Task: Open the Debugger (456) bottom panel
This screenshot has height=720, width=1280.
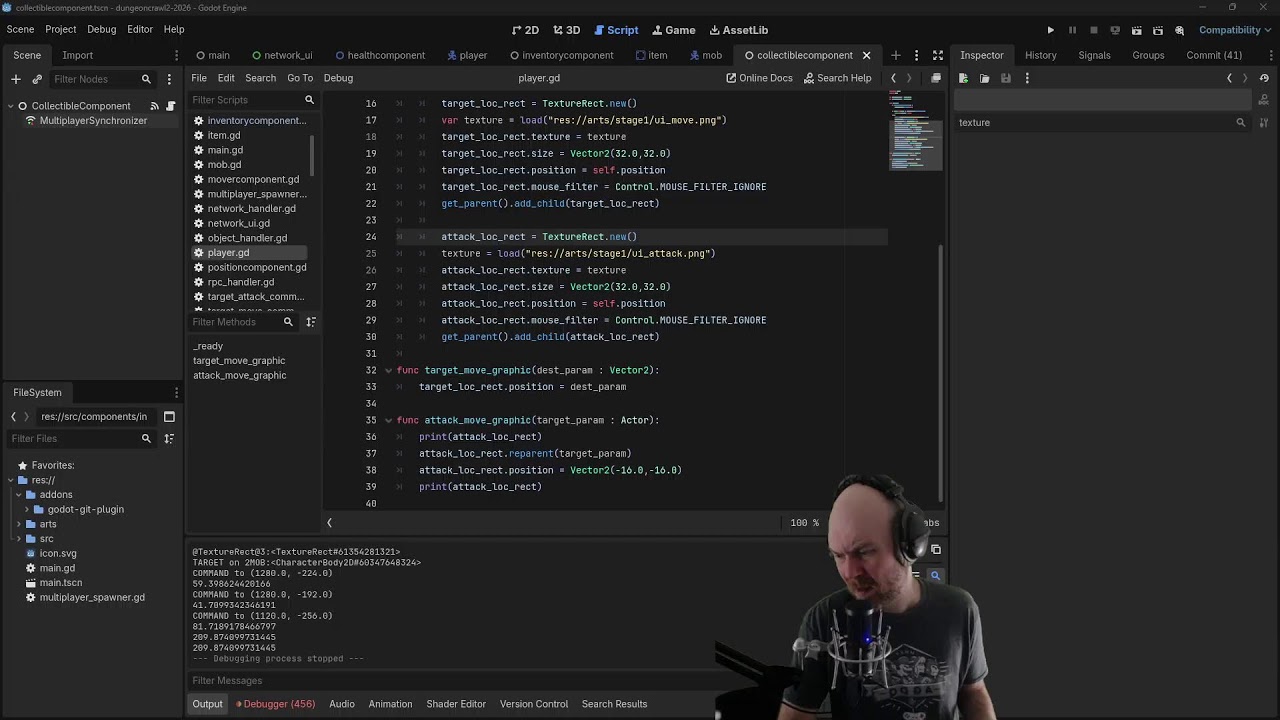Action: [x=275, y=704]
